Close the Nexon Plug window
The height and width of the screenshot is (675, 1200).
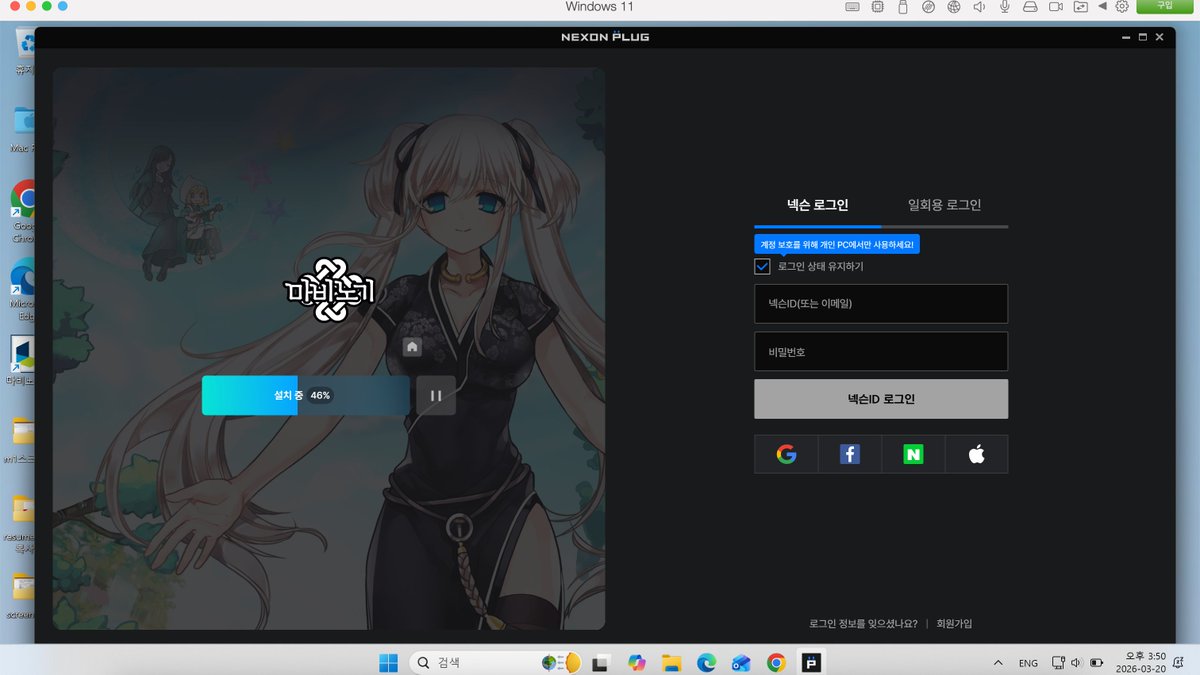click(x=1159, y=37)
